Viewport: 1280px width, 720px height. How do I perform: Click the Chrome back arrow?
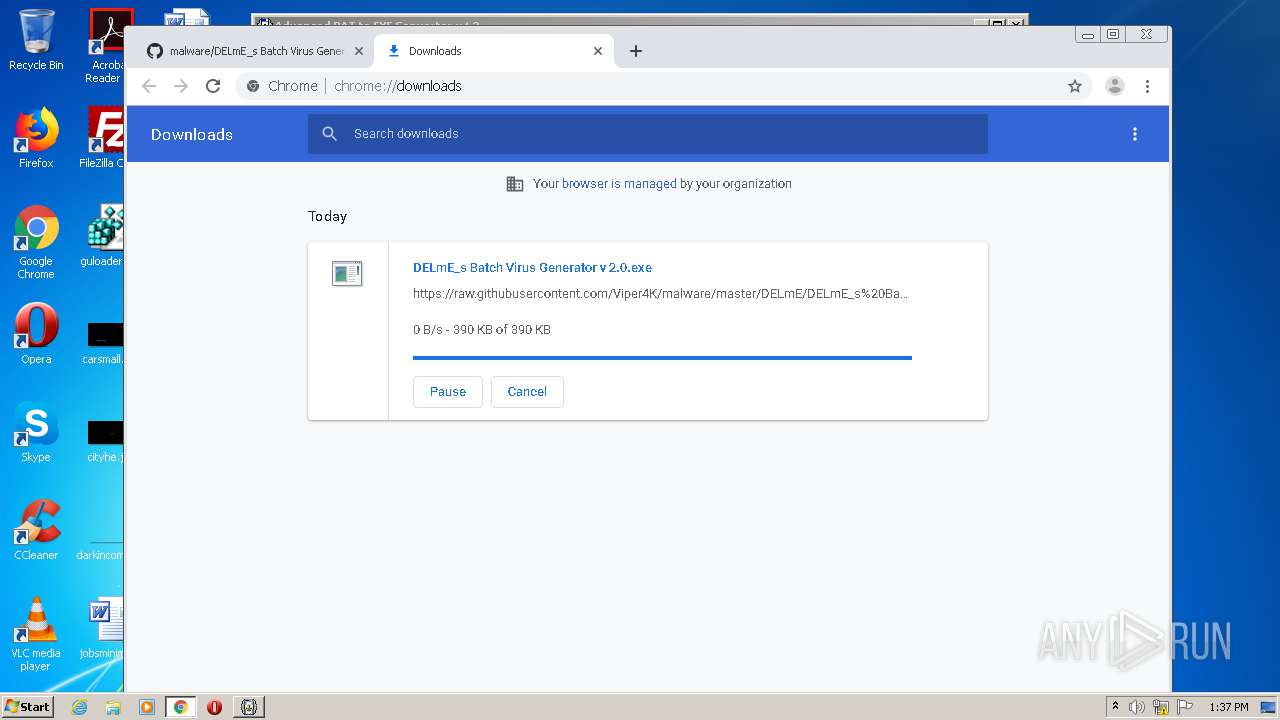[x=149, y=86]
